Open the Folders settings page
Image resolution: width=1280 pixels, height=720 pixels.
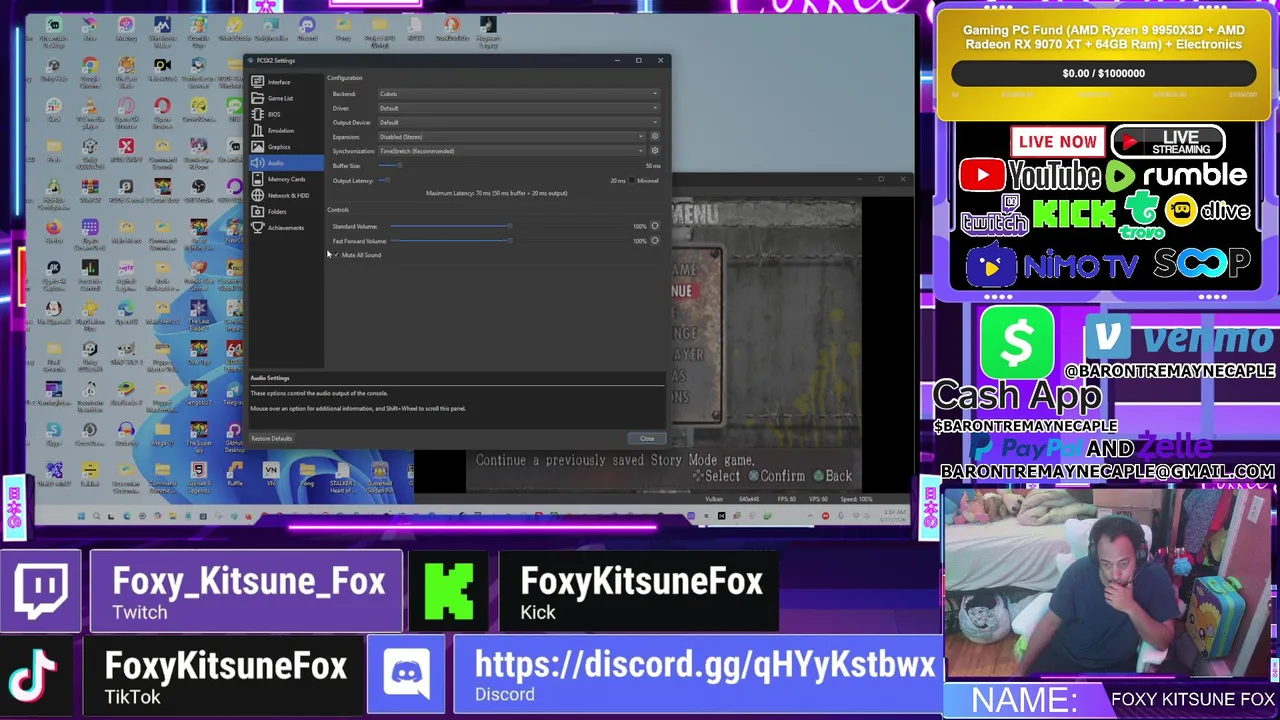[287, 211]
